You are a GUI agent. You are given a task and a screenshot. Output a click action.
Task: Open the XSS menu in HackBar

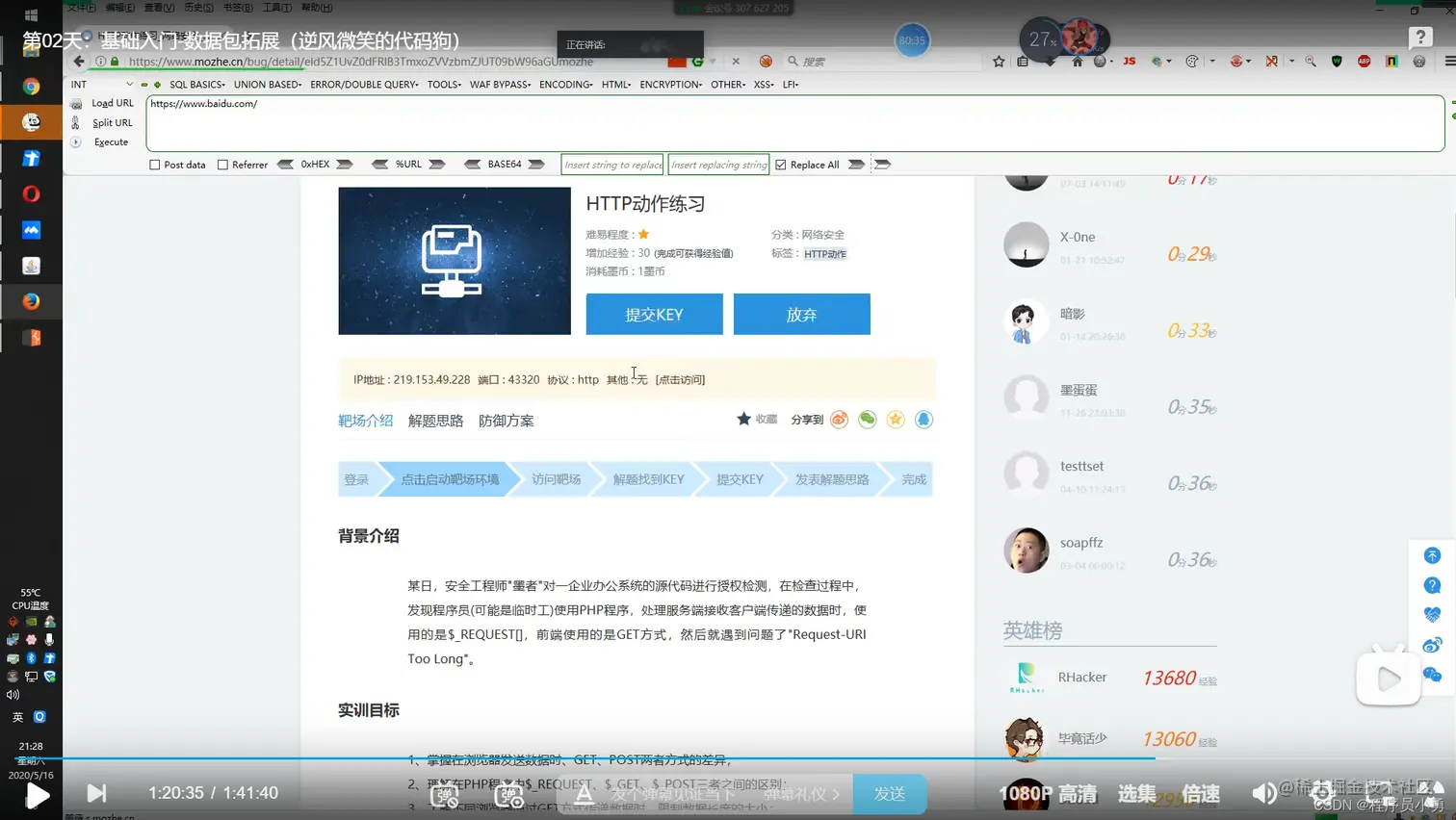tap(764, 85)
